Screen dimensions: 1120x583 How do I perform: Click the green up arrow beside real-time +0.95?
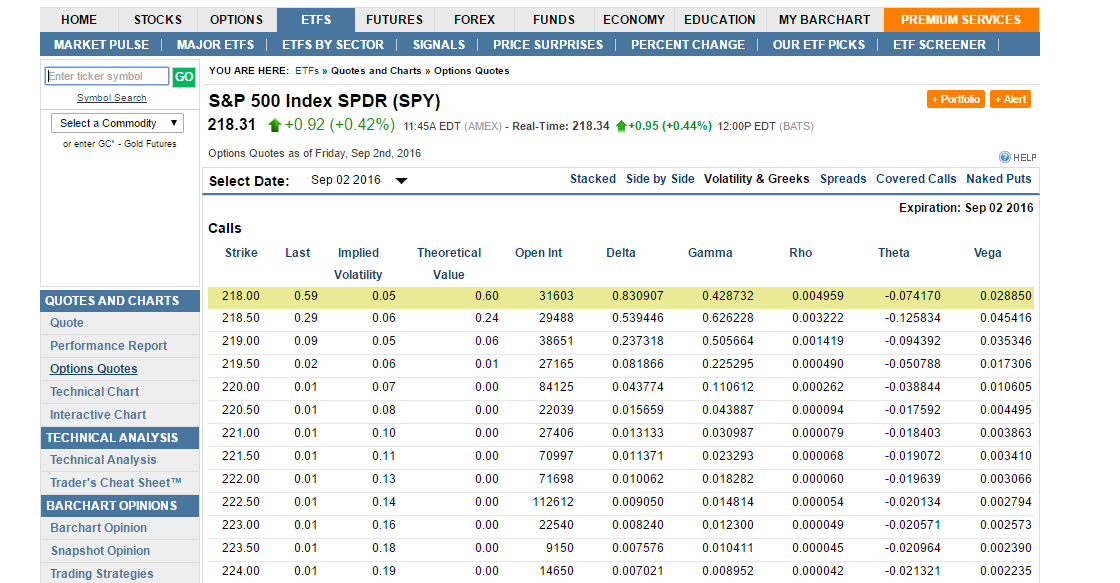[621, 126]
